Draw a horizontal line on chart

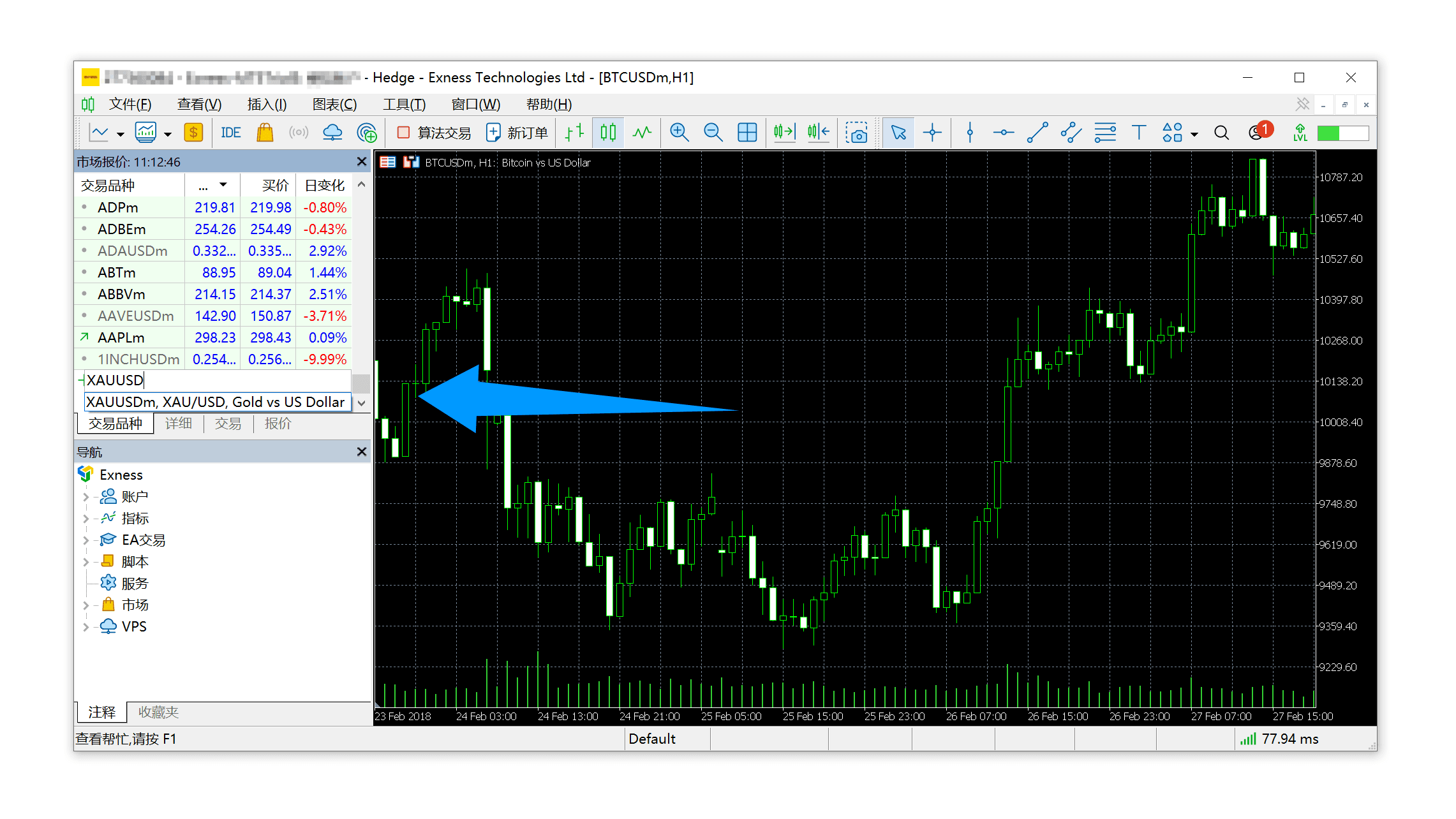point(1004,133)
